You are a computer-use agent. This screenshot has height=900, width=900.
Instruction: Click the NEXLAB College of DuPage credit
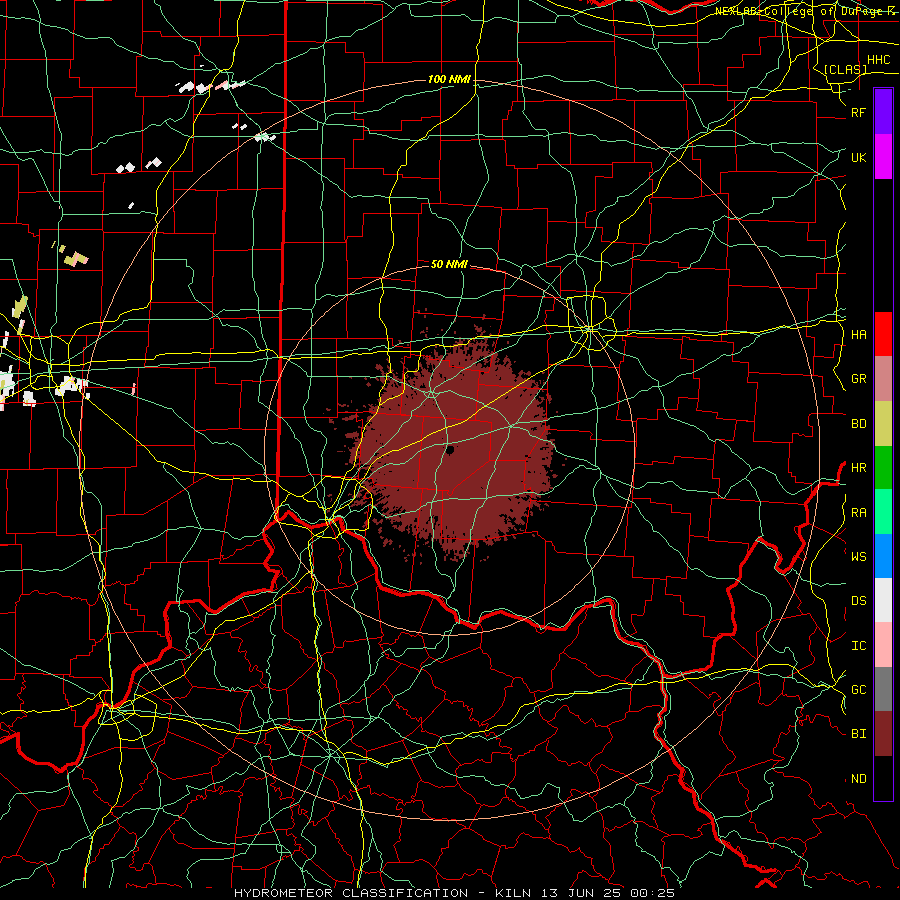pos(804,11)
